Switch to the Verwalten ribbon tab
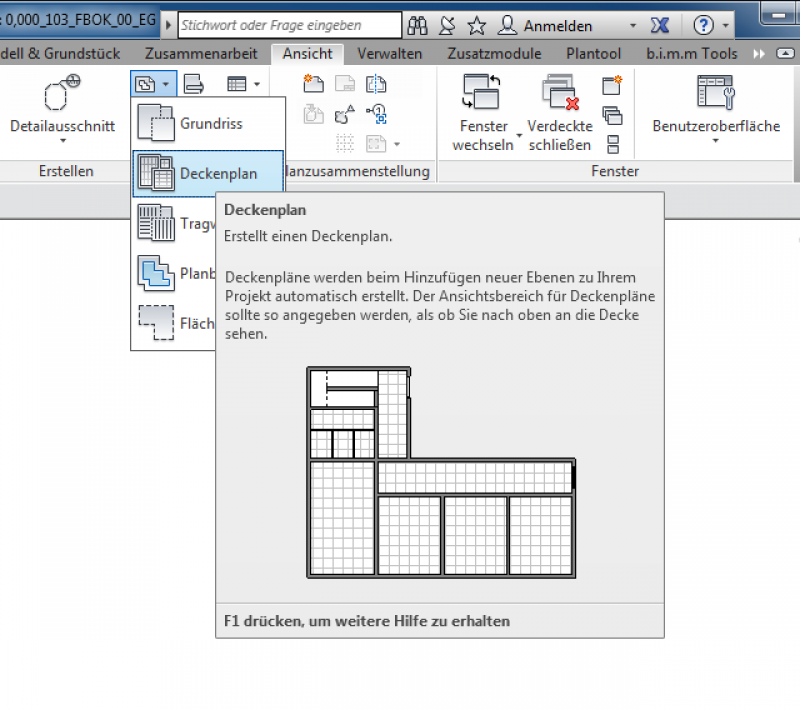 click(x=389, y=54)
